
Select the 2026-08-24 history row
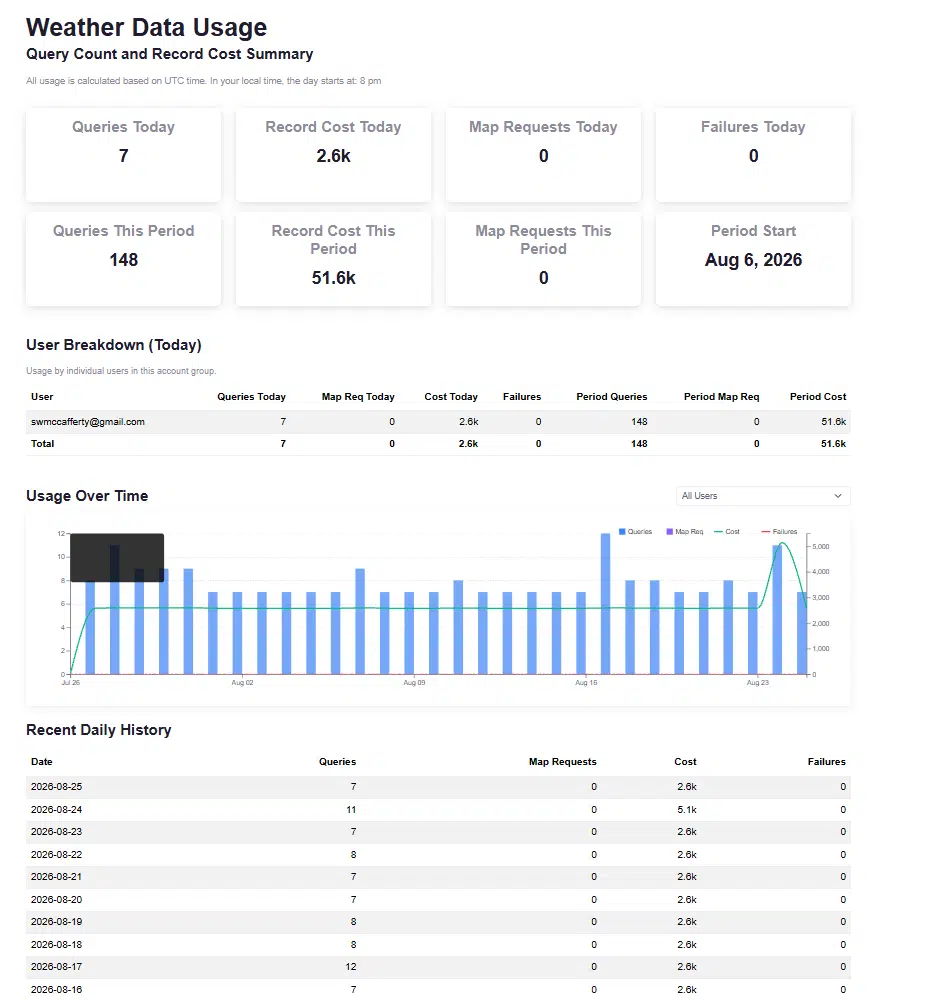(x=438, y=809)
